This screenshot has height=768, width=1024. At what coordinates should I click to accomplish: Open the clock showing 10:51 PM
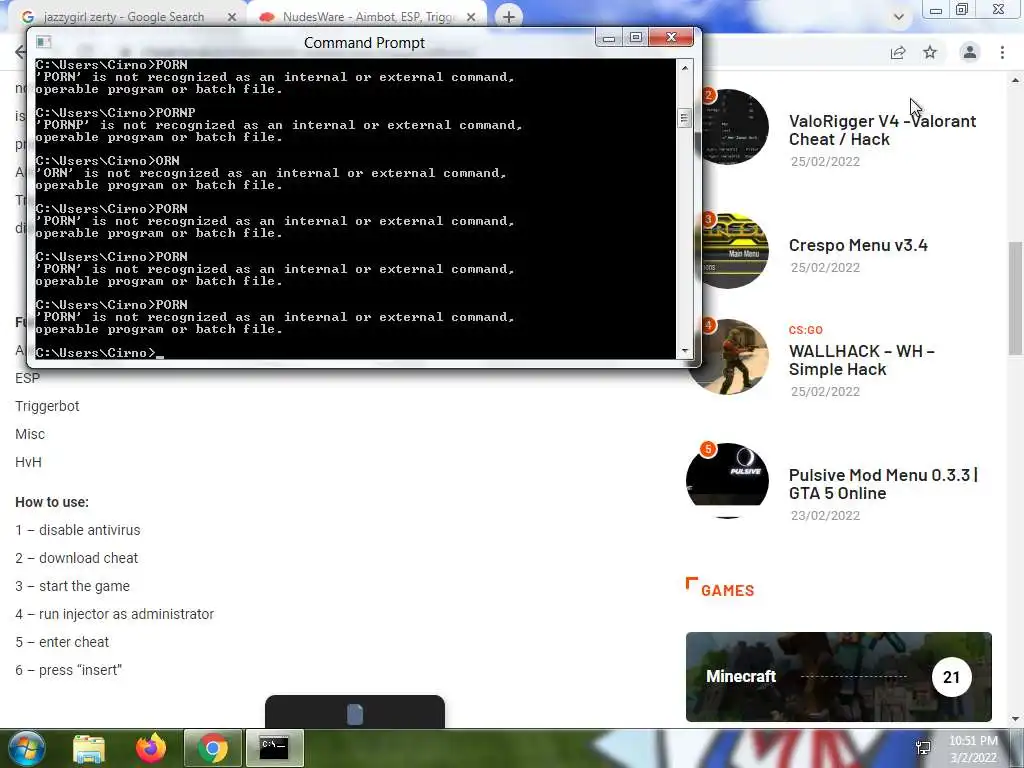click(973, 749)
